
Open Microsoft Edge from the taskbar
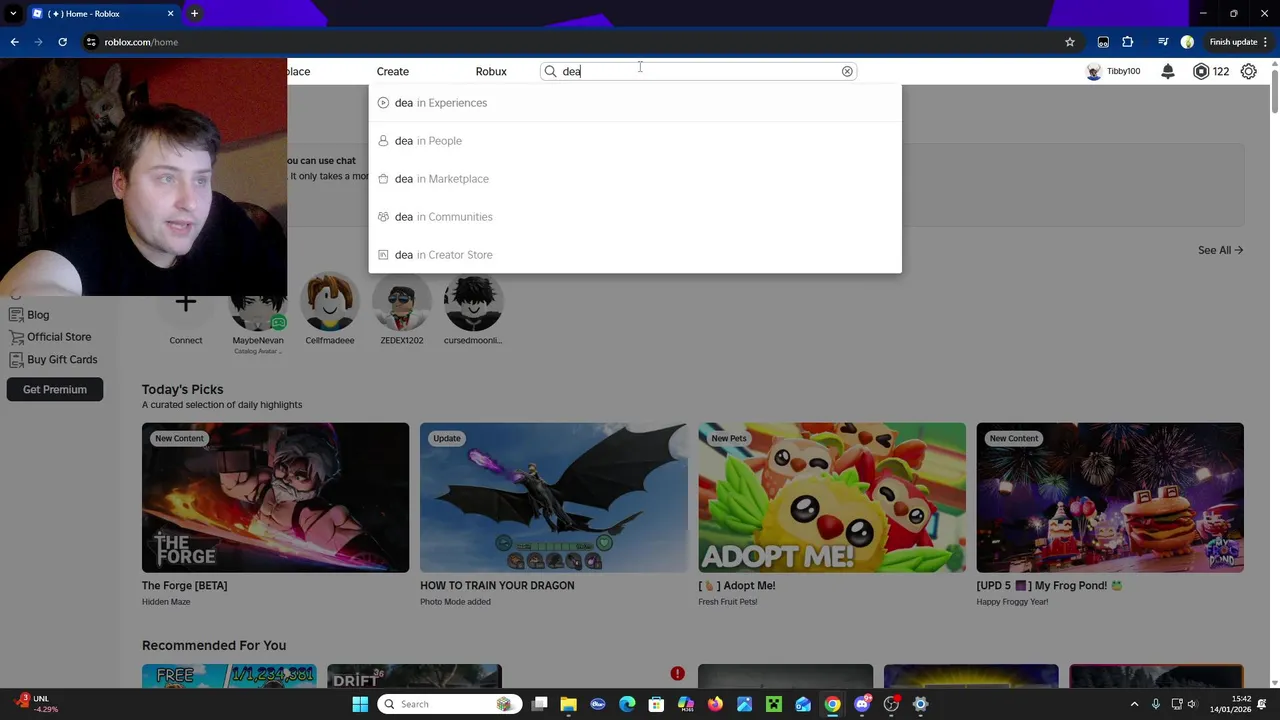point(627,704)
